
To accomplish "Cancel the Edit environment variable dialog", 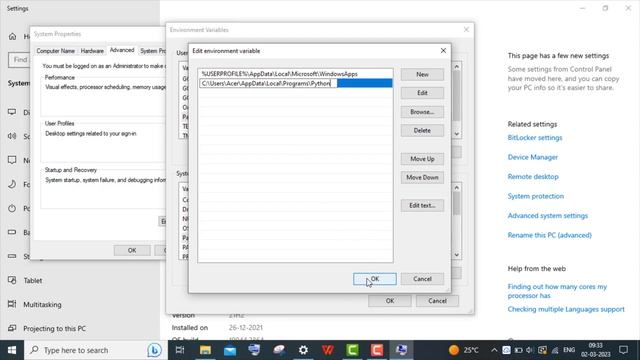I will tap(422, 279).
